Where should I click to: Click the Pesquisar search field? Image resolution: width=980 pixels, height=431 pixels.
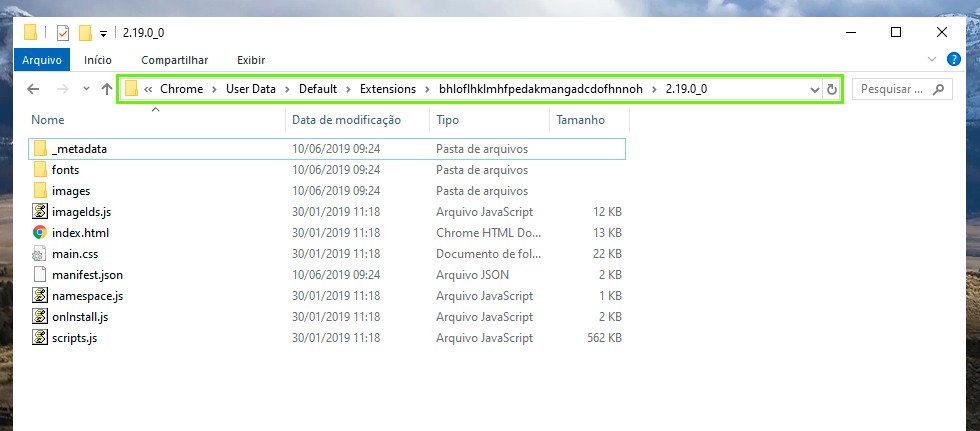[x=892, y=90]
